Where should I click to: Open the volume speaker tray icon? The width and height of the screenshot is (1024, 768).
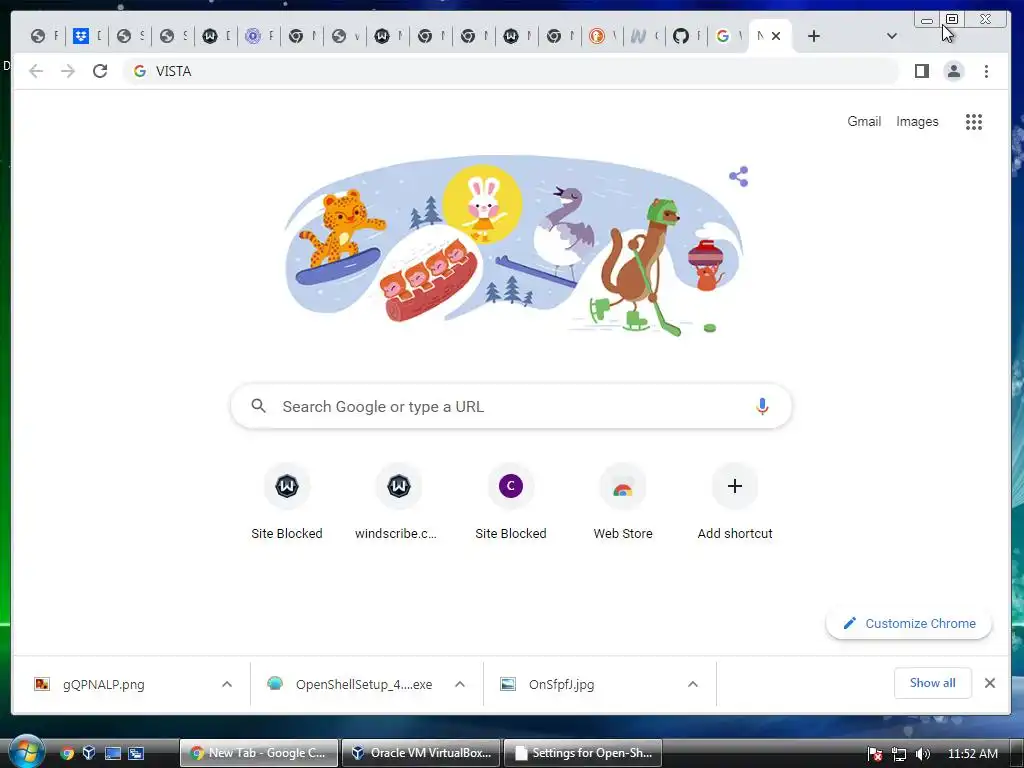coord(922,754)
